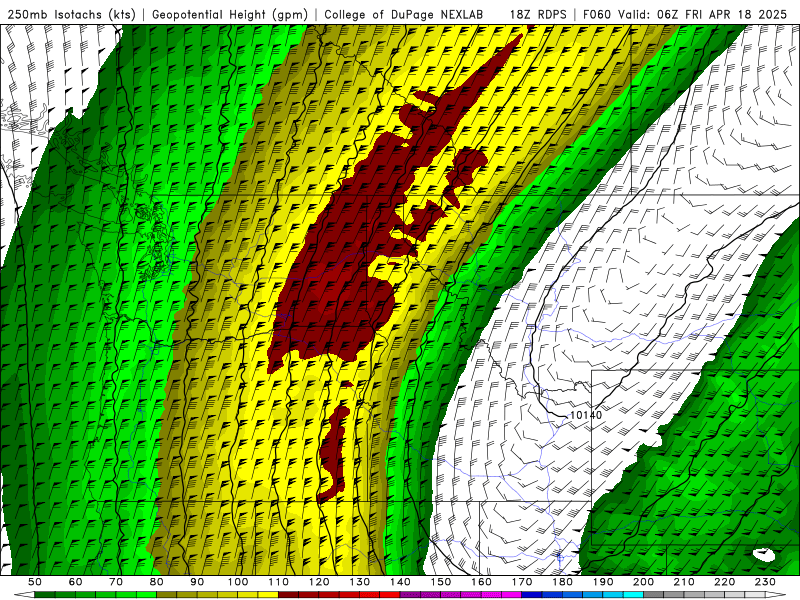Click the 170 label on the color scale
Screen dimensions: 800x600
tap(522, 582)
